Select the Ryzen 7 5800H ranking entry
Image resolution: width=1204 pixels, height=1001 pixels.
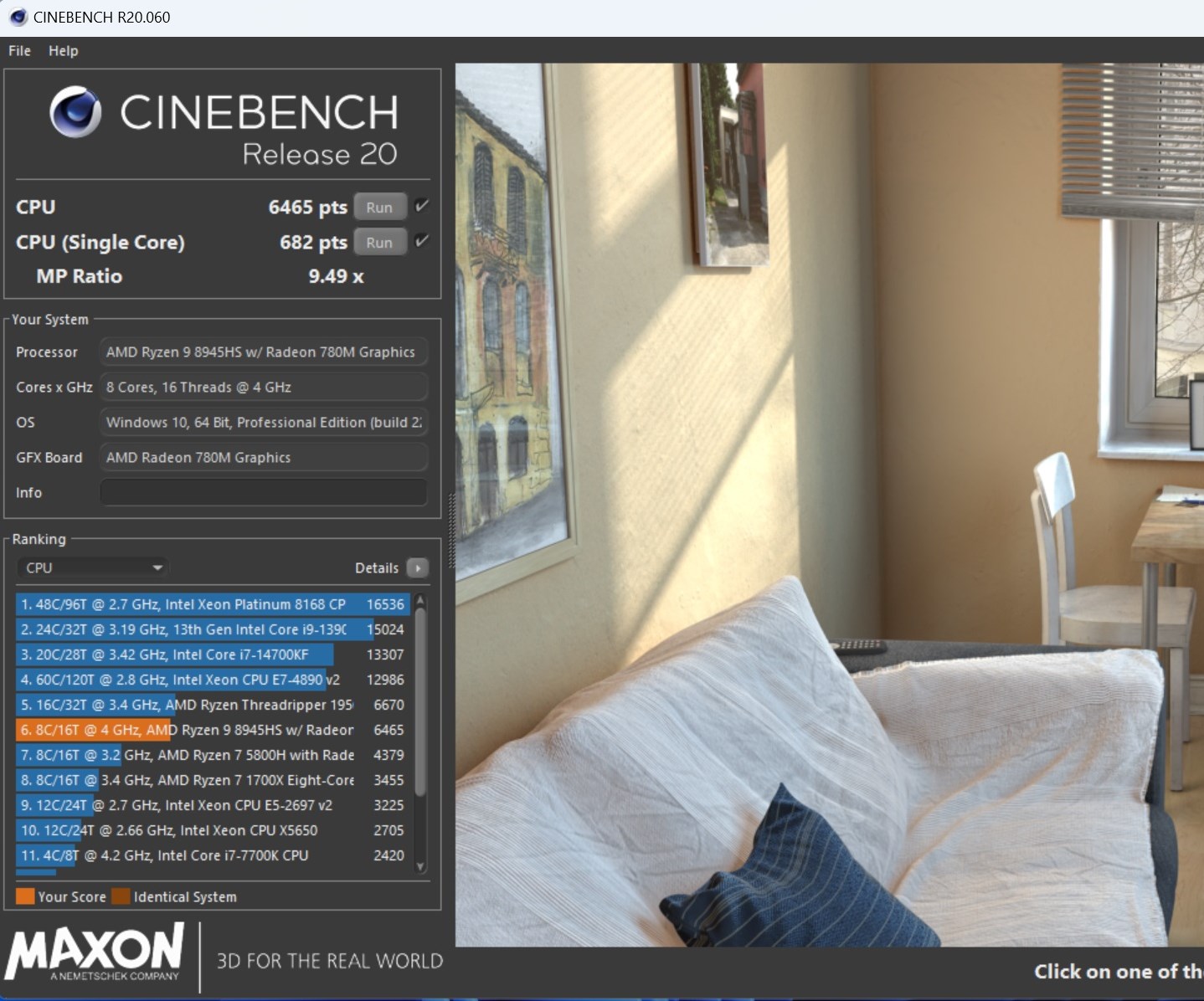pyautogui.click(x=213, y=755)
